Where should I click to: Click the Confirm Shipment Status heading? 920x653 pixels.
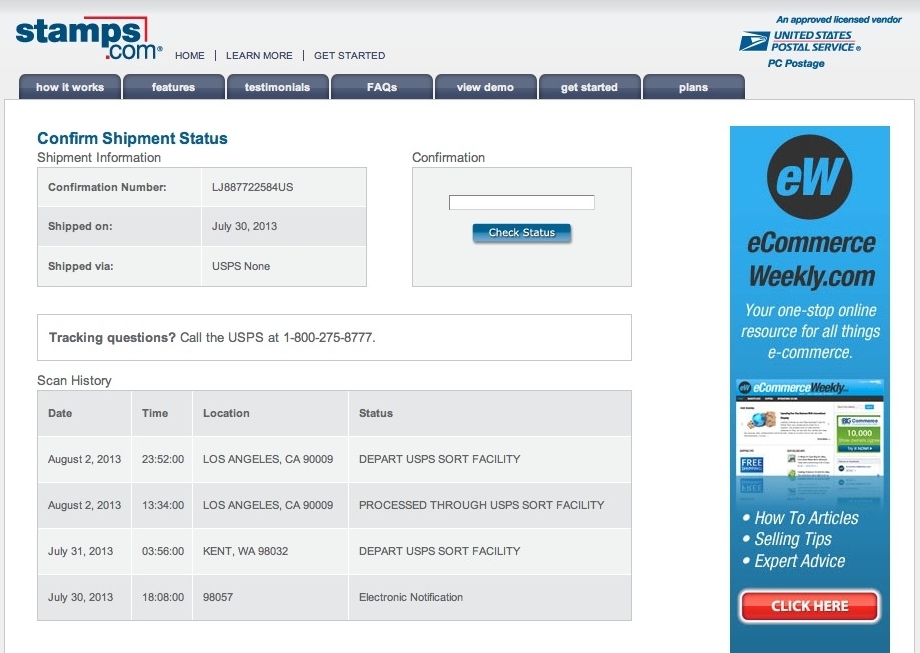tap(132, 138)
